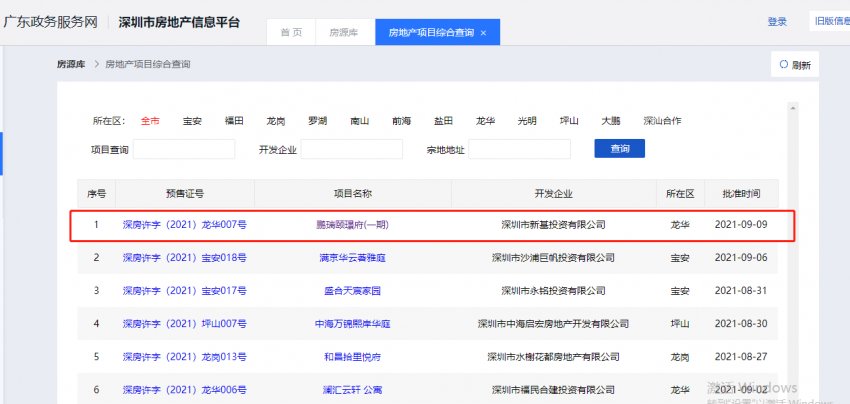Image resolution: width=850 pixels, height=404 pixels.
Task: Click developer 深圳市新基投资有限公司
Action: (x=553, y=225)
